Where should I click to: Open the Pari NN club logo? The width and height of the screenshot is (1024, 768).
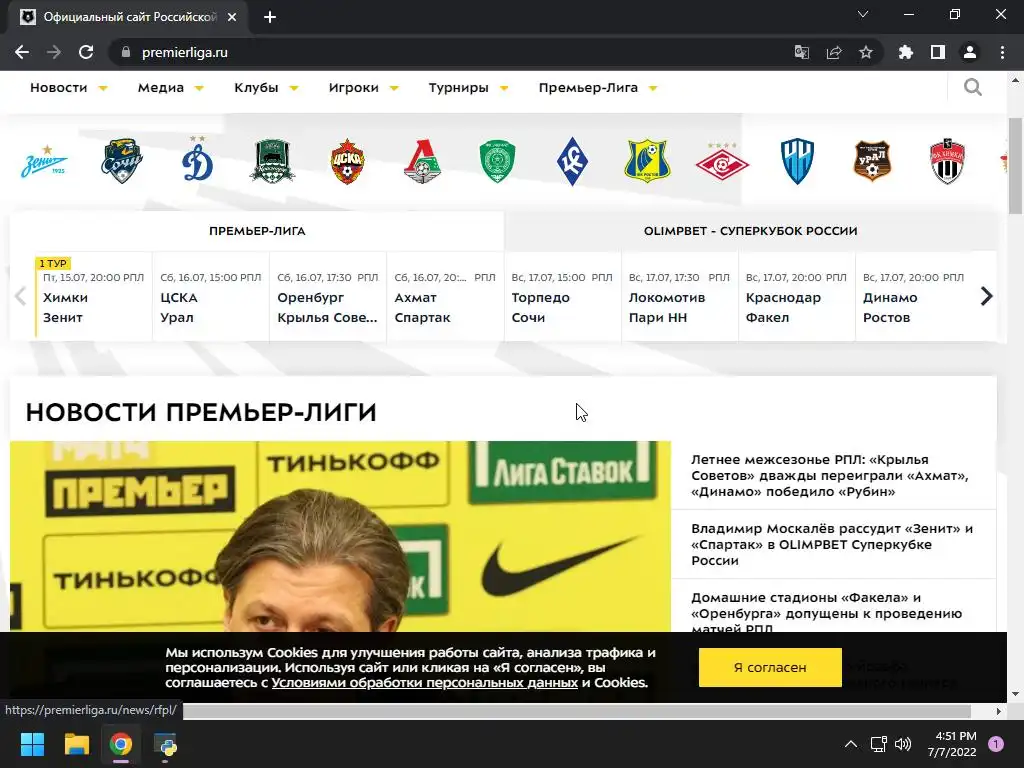click(797, 161)
